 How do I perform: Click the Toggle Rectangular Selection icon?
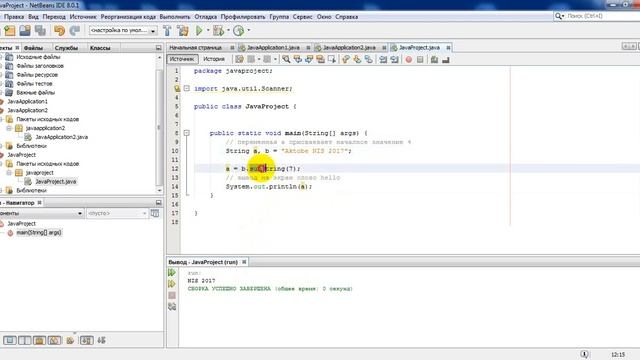332,60
